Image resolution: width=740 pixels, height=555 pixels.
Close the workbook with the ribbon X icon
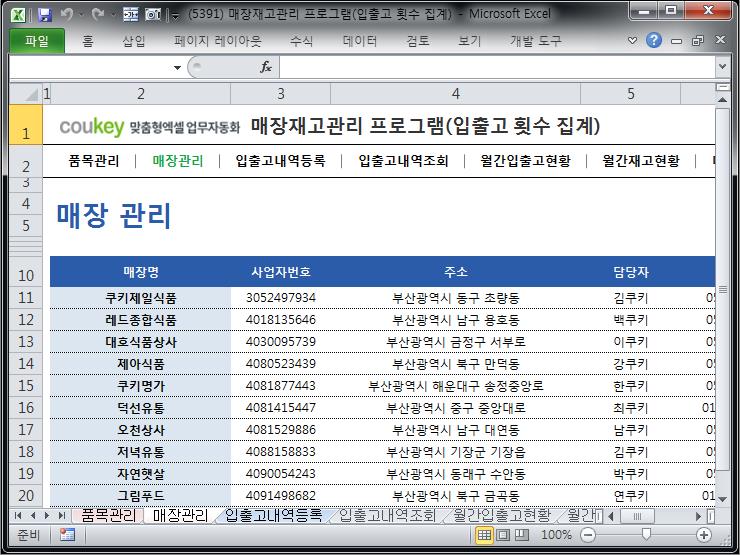coord(720,40)
